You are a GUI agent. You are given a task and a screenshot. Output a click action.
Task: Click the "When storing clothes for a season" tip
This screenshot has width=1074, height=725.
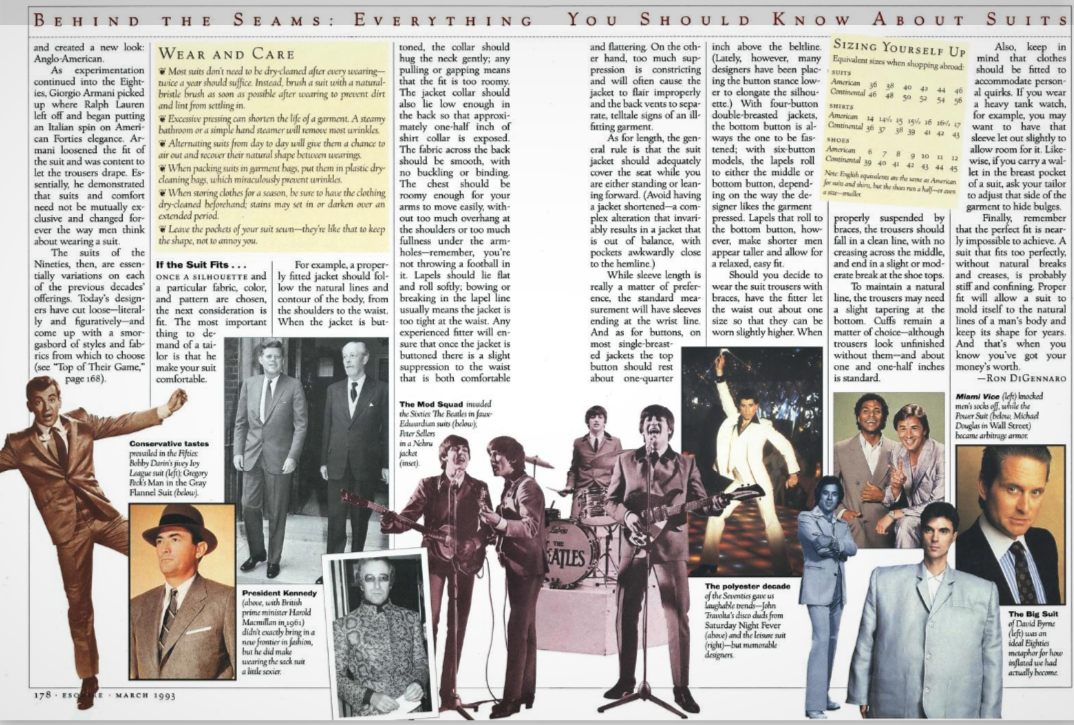click(272, 204)
